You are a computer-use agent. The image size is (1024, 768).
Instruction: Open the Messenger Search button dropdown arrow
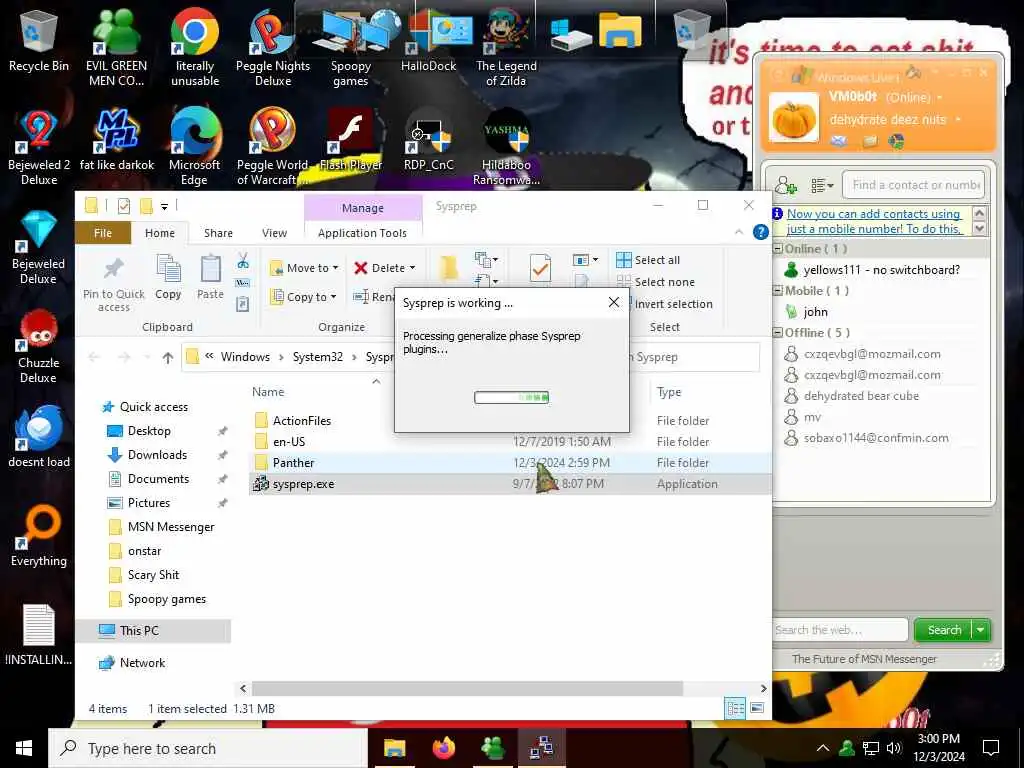981,630
